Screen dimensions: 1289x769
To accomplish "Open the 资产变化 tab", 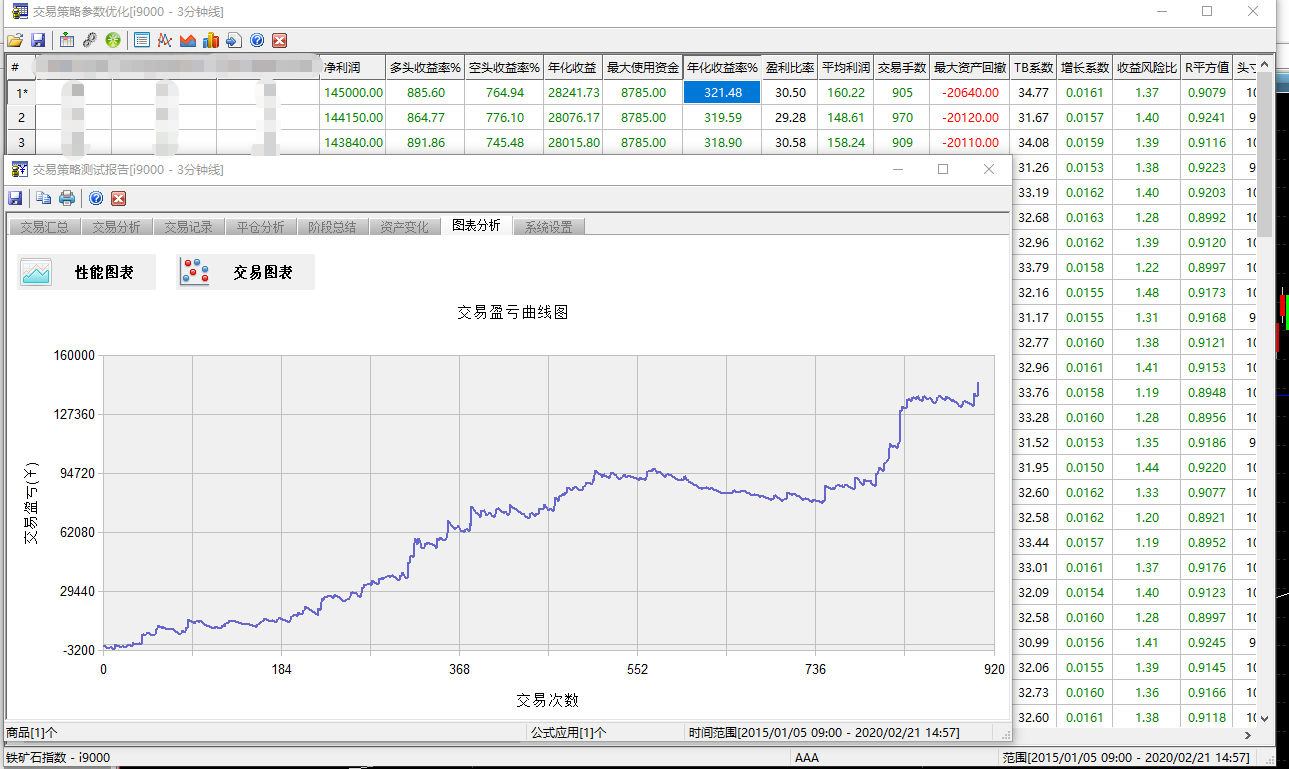I will pyautogui.click(x=404, y=227).
